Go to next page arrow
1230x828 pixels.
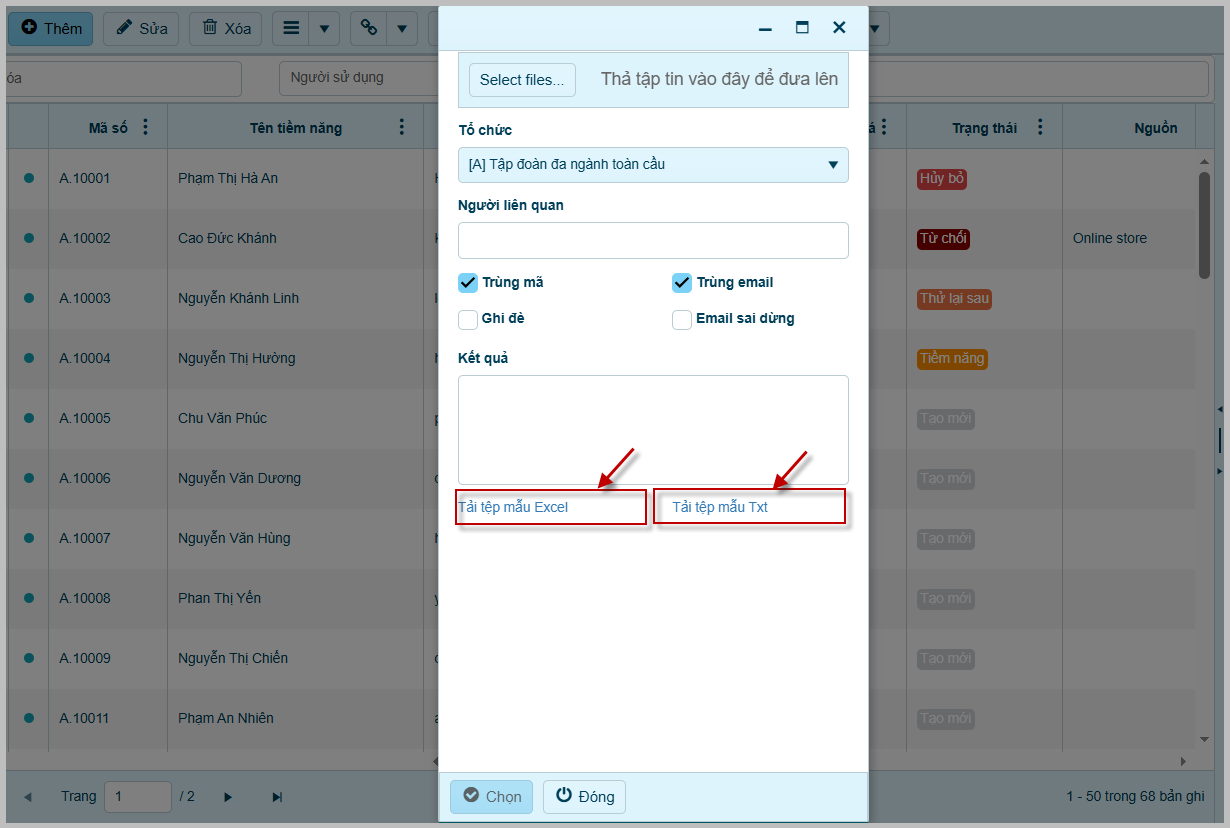point(228,797)
